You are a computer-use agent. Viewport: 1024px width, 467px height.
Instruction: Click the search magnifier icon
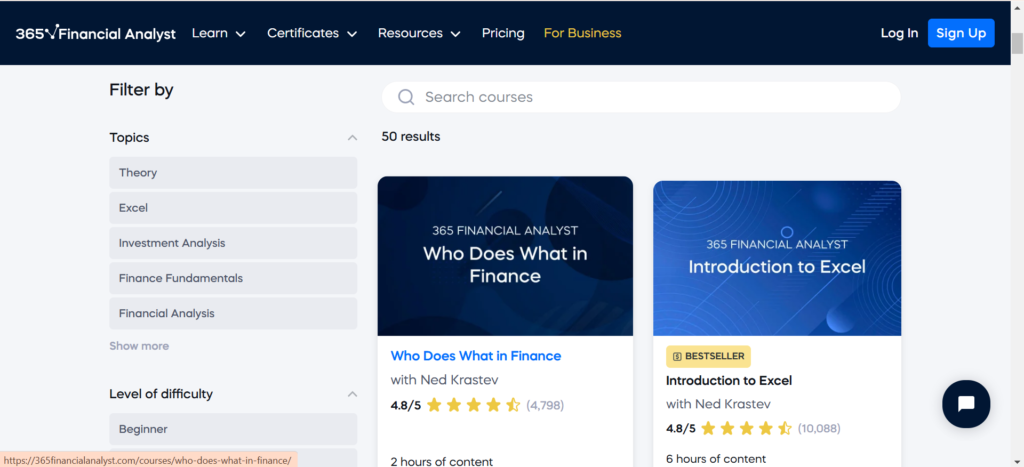406,97
